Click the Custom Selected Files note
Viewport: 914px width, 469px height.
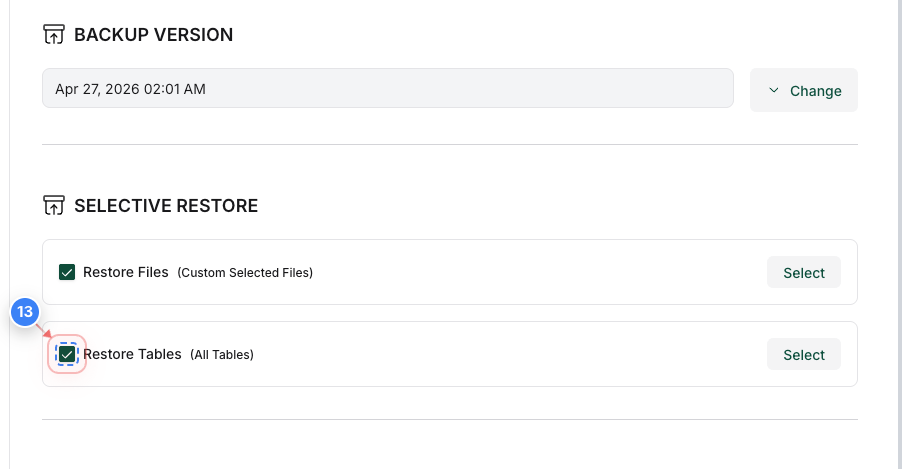coord(245,273)
